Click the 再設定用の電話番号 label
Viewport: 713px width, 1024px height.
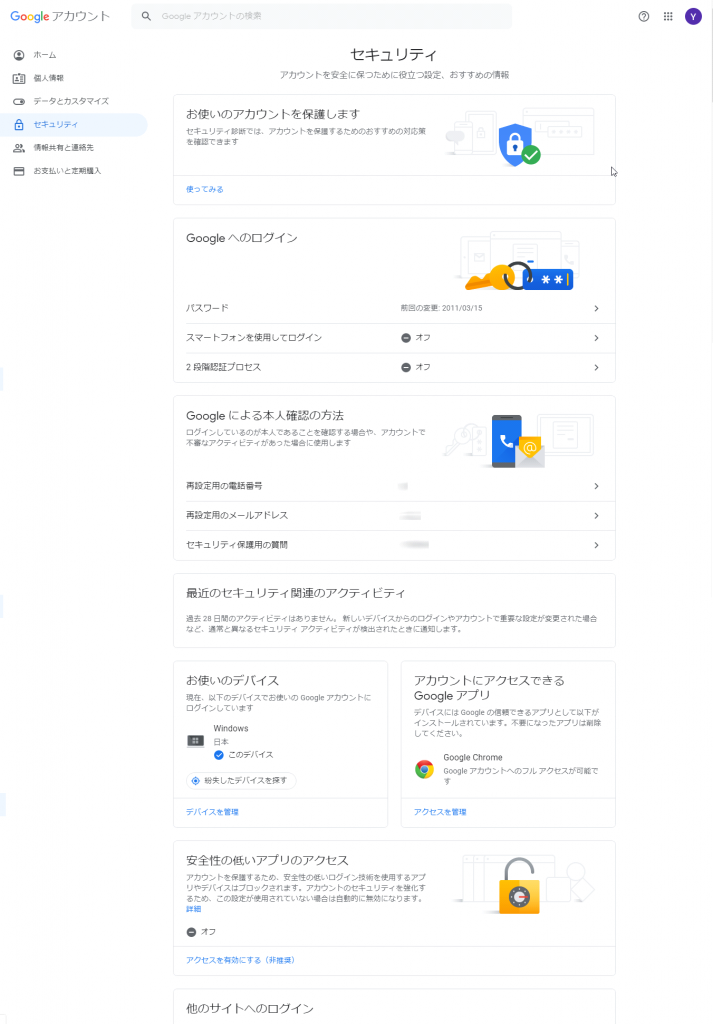tap(224, 487)
